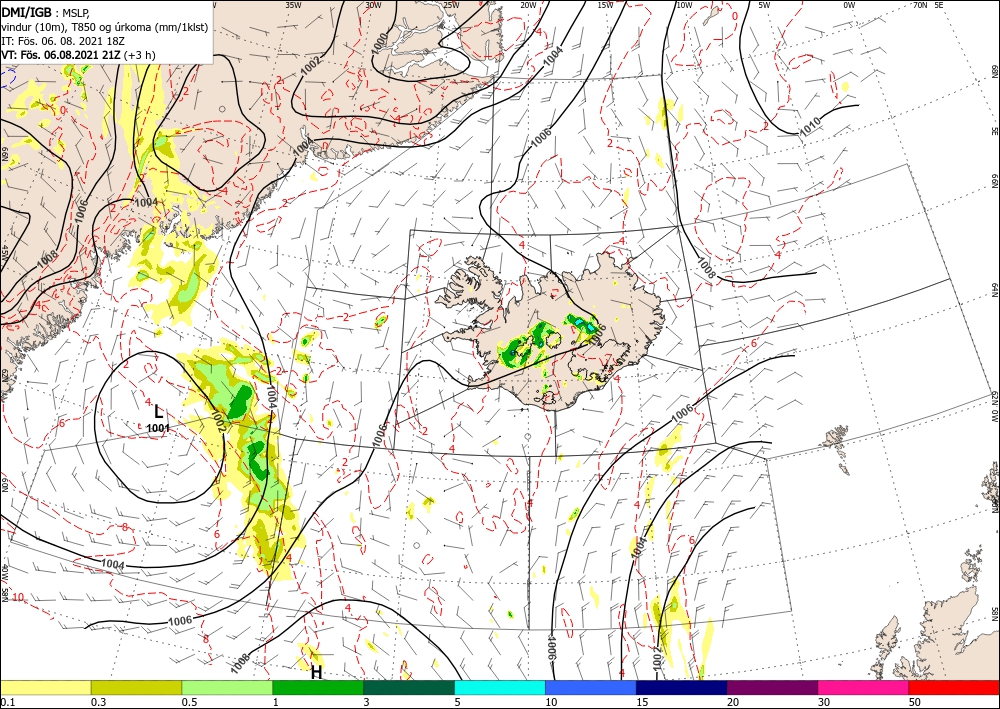Image resolution: width=1000 pixels, height=709 pixels.
Task: Click the '5W' longitude label
Action: point(764,5)
